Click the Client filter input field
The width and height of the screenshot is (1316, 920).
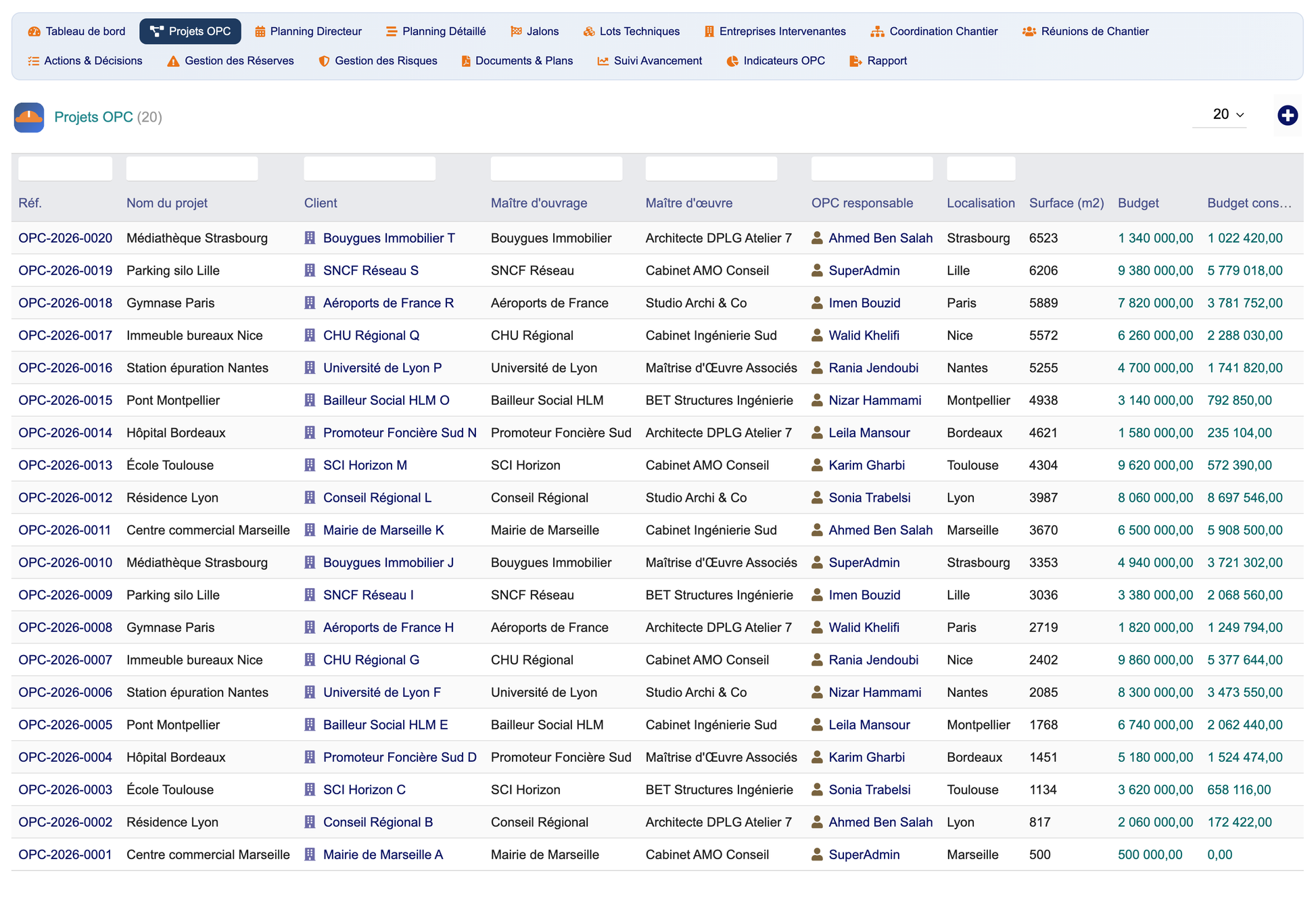tap(370, 168)
